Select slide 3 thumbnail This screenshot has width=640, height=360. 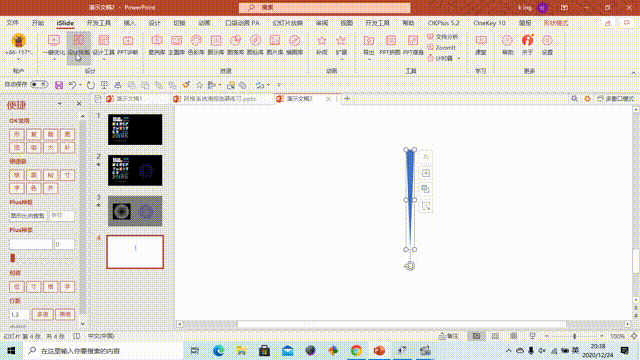click(x=135, y=211)
